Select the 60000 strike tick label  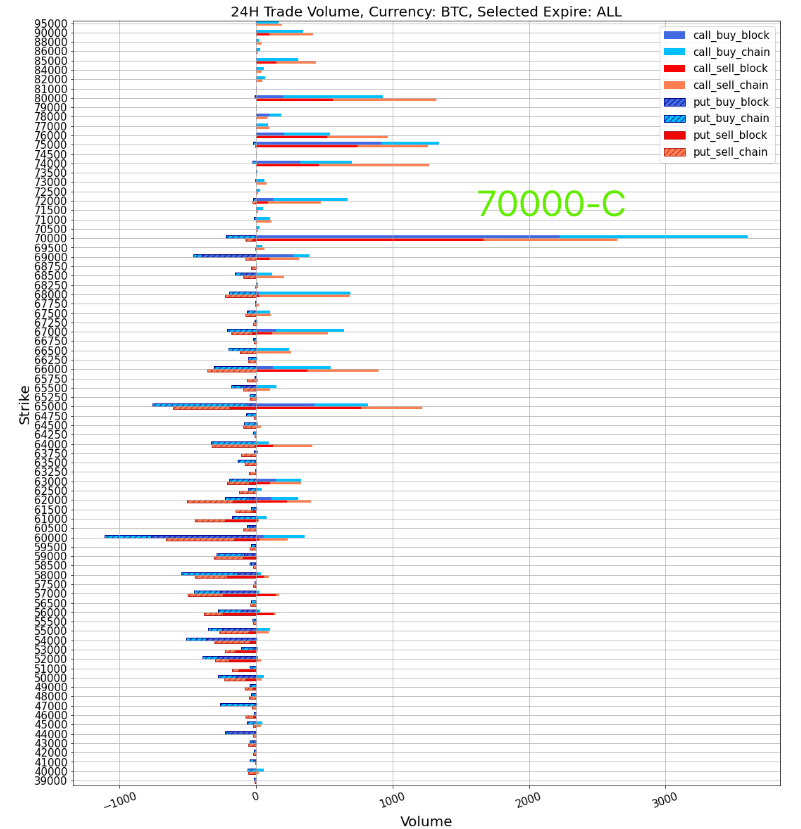click(x=50, y=537)
